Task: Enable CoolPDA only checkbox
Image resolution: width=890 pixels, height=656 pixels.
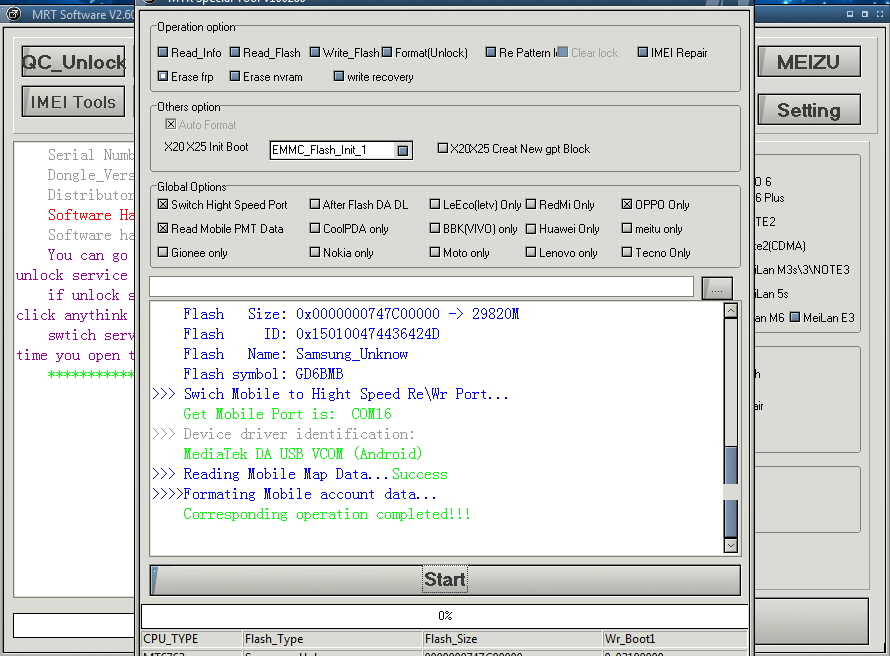Action: click(x=315, y=228)
